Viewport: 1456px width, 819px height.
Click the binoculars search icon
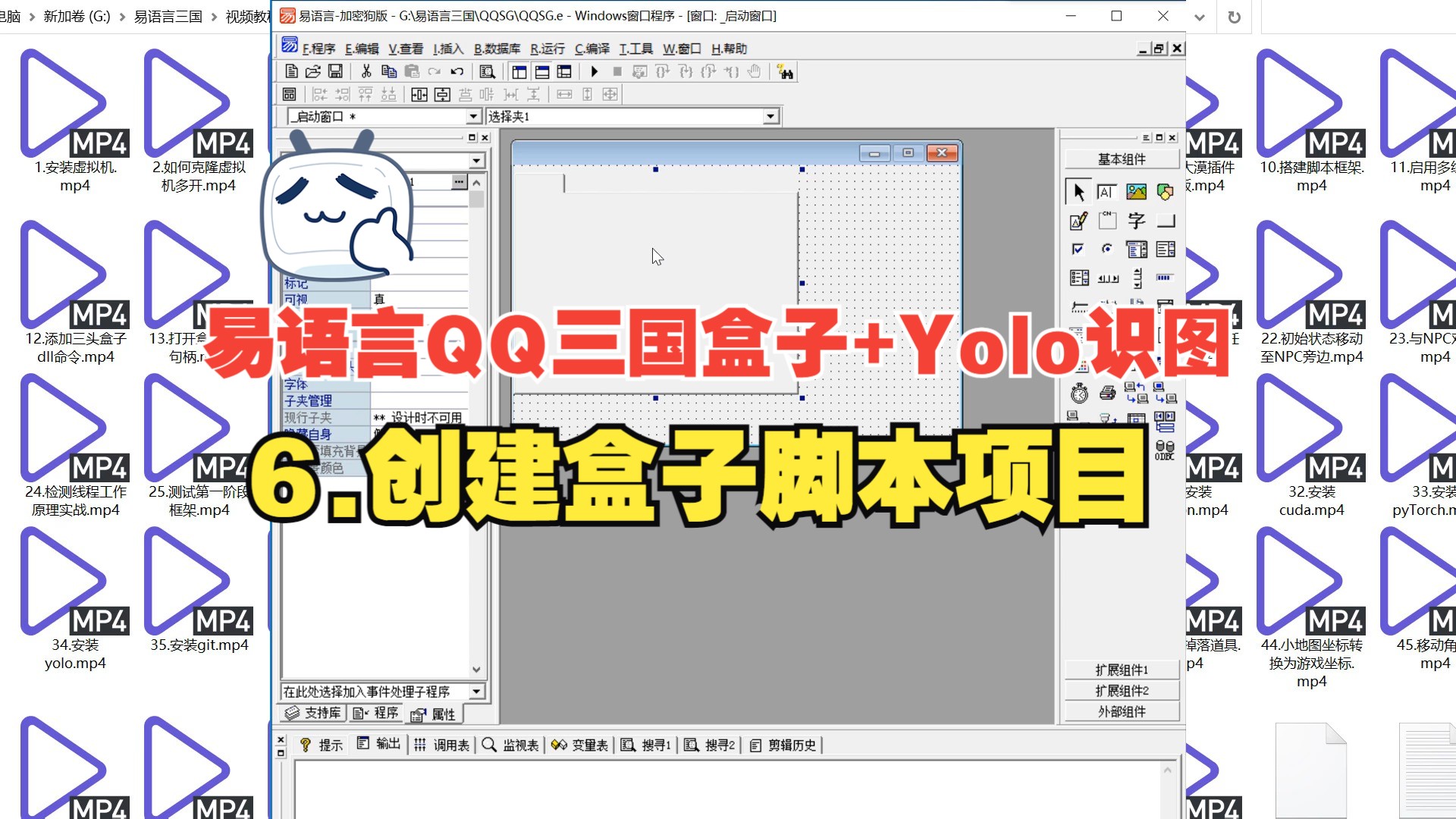785,71
